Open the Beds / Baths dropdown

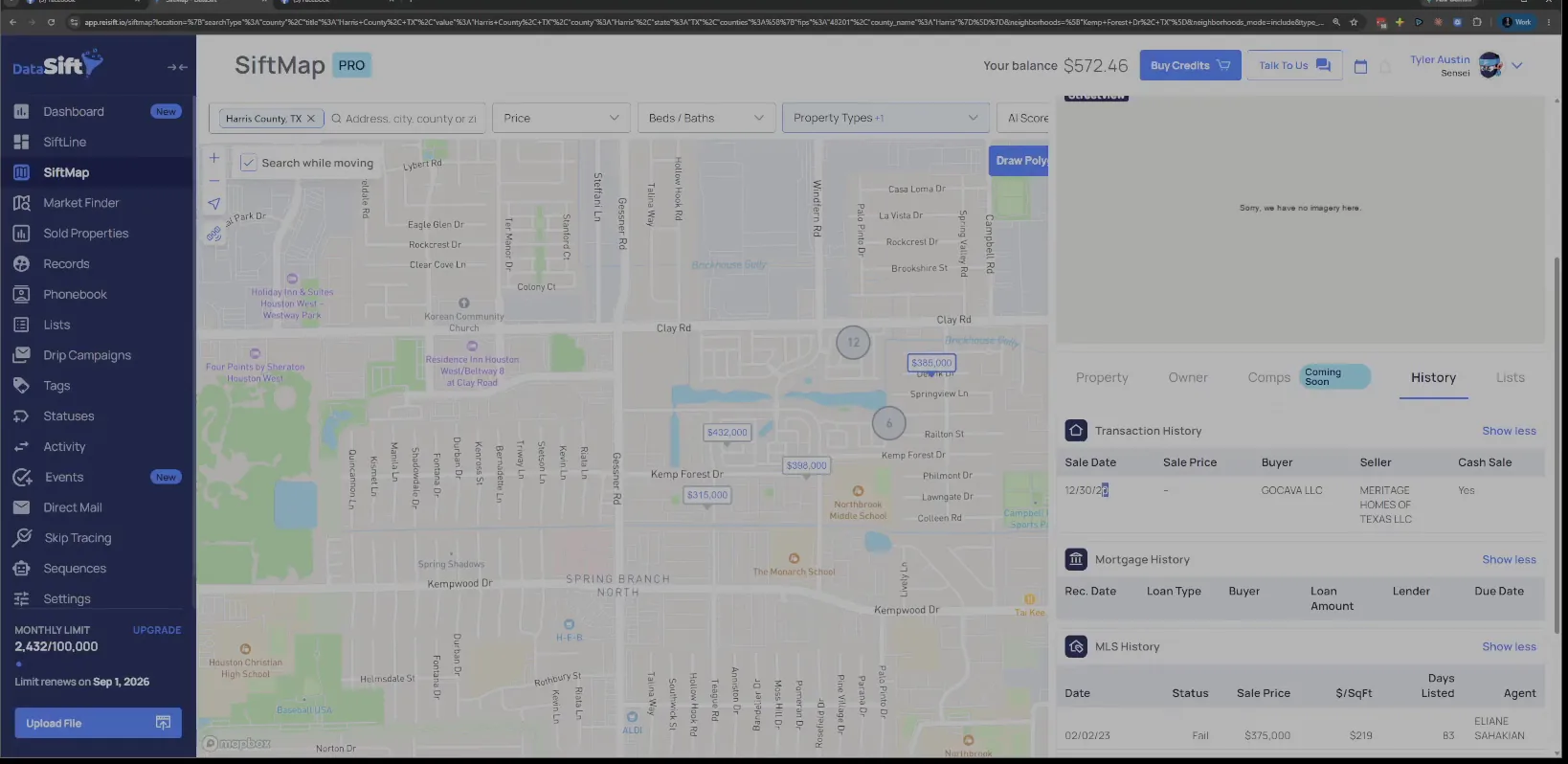[x=706, y=118]
